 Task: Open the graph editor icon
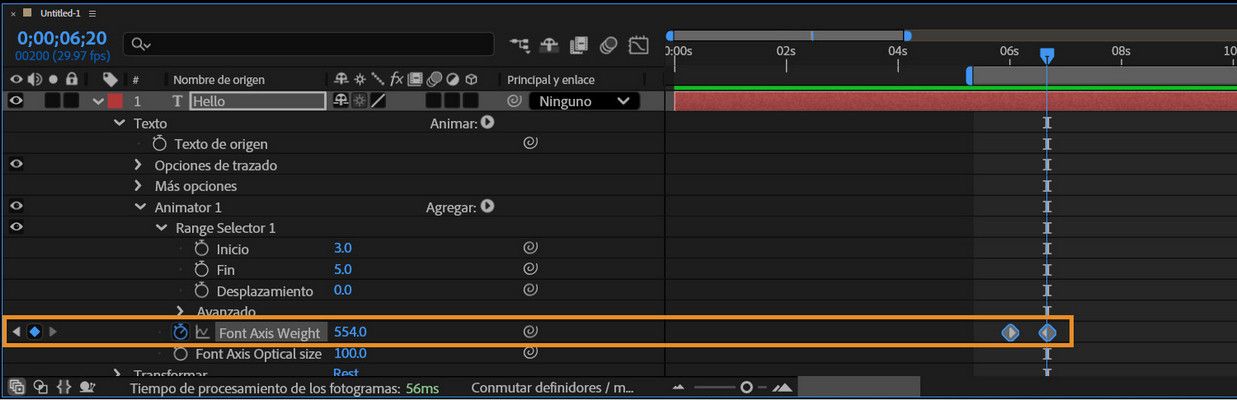coord(639,45)
